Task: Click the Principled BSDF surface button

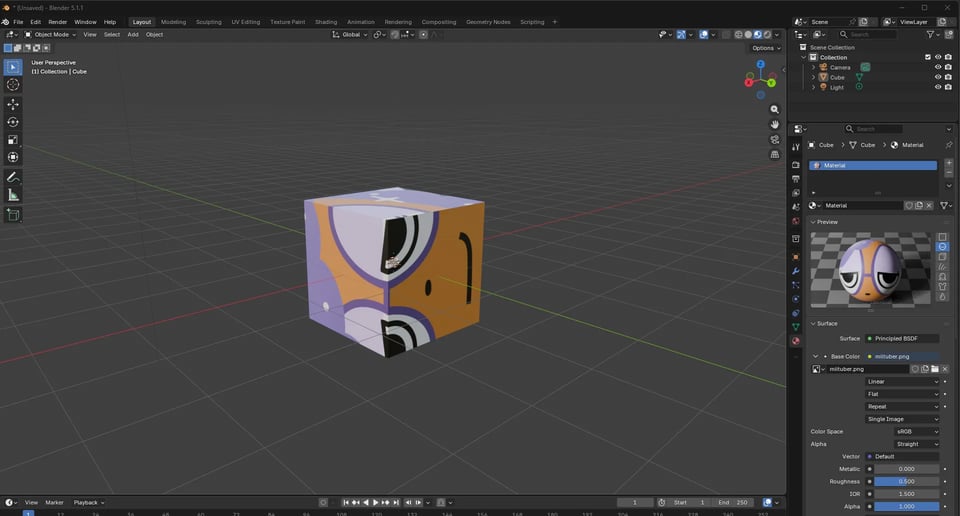Action: coord(902,338)
